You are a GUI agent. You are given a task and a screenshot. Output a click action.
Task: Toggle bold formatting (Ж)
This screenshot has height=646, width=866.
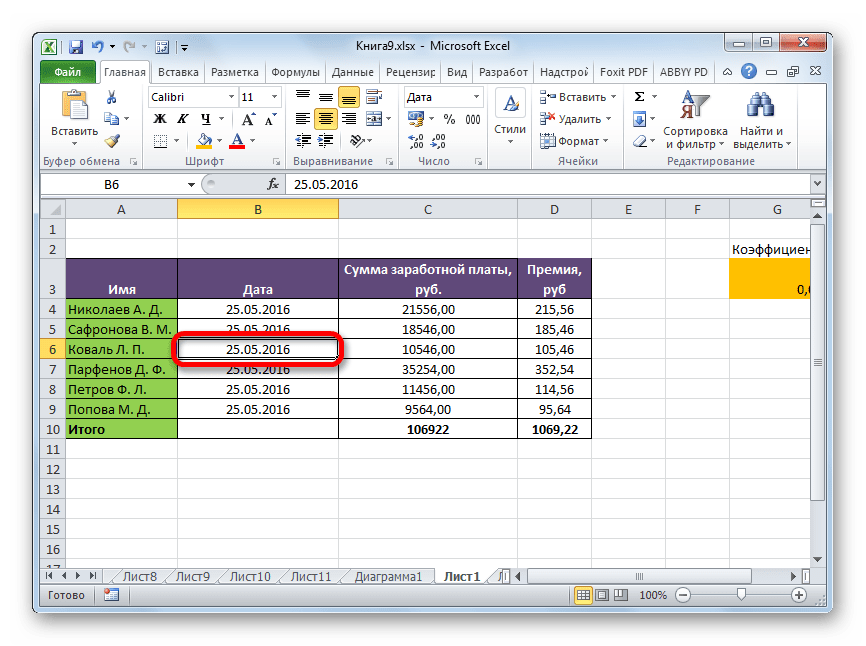pos(158,119)
